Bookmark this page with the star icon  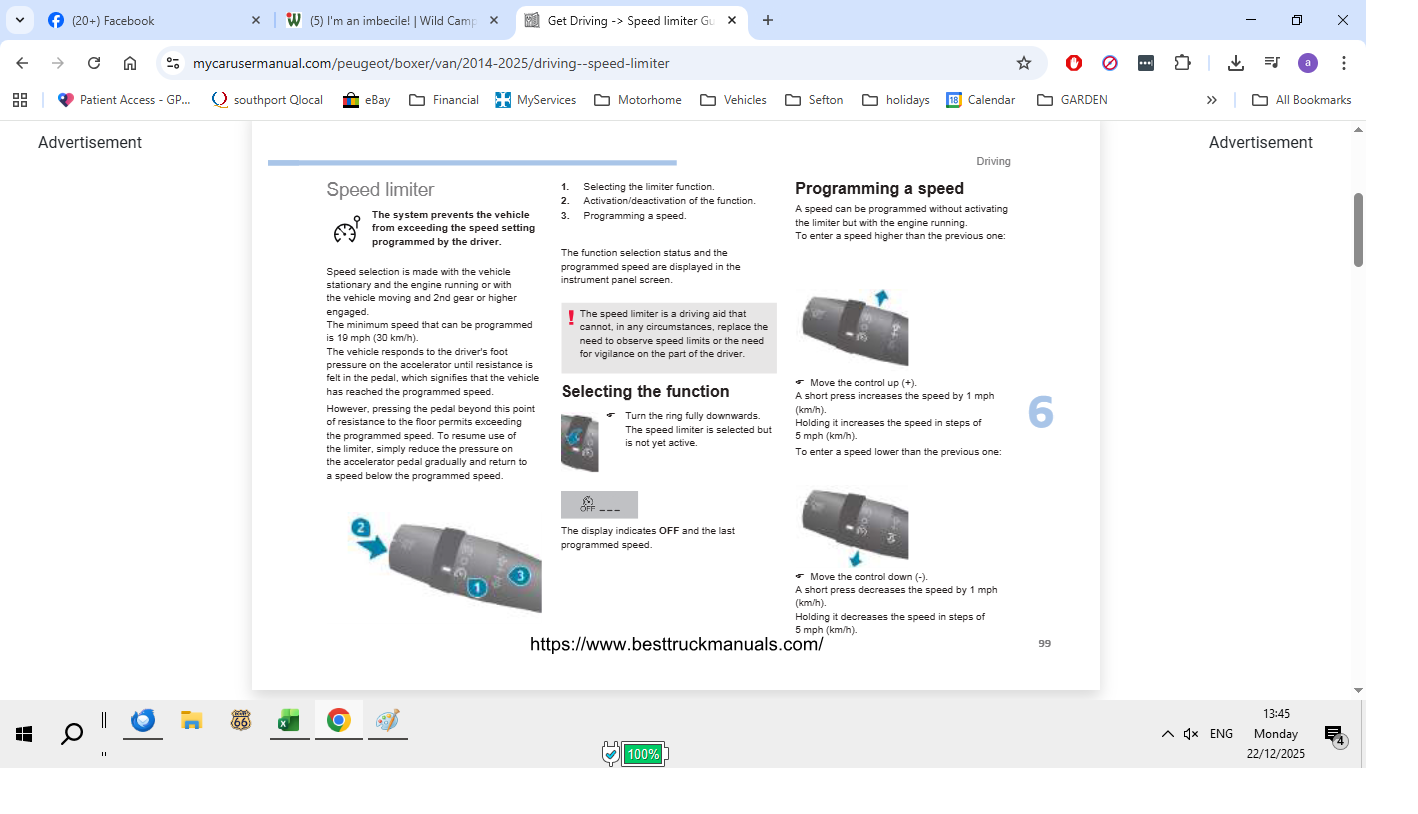pyautogui.click(x=1023, y=63)
